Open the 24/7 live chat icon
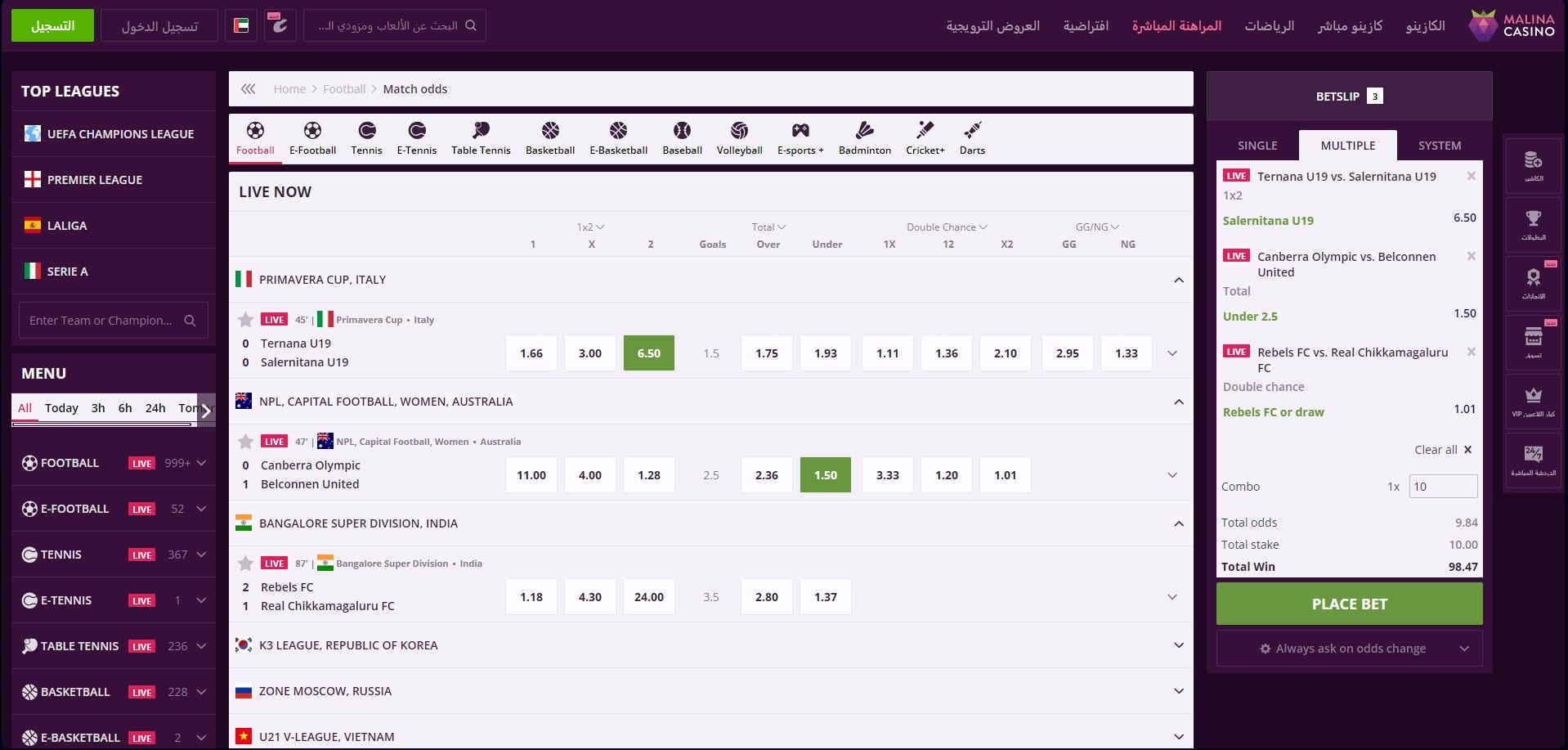The image size is (1568, 750). 1533,459
